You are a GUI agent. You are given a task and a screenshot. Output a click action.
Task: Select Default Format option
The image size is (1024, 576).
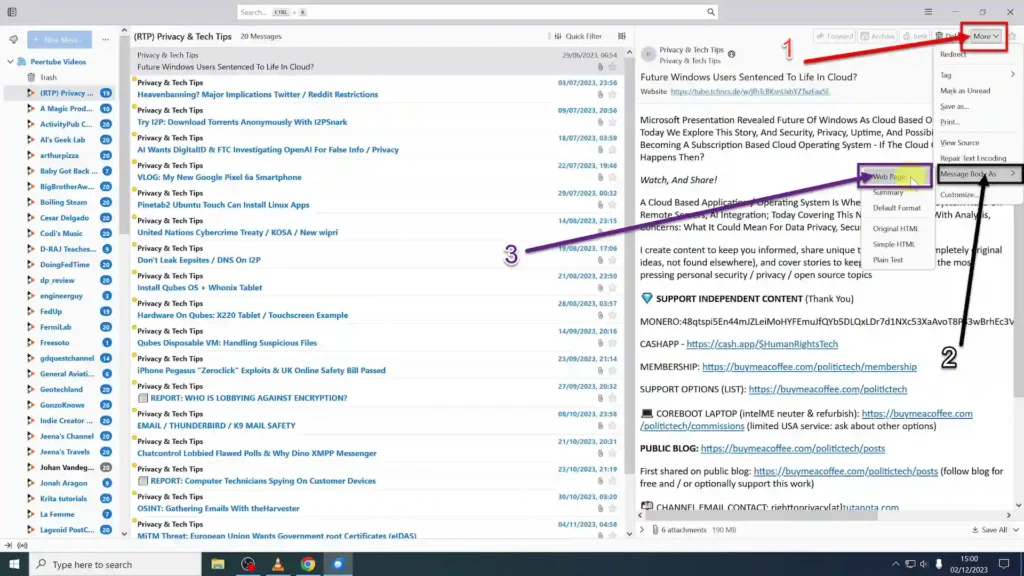click(x=897, y=208)
